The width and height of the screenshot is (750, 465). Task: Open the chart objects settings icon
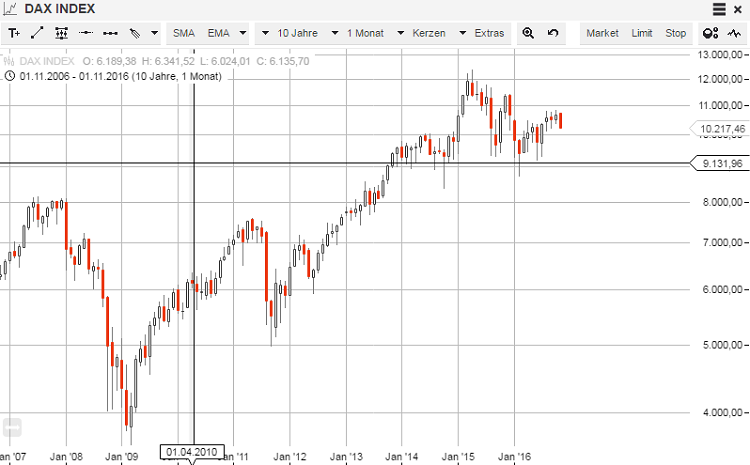tap(710, 33)
